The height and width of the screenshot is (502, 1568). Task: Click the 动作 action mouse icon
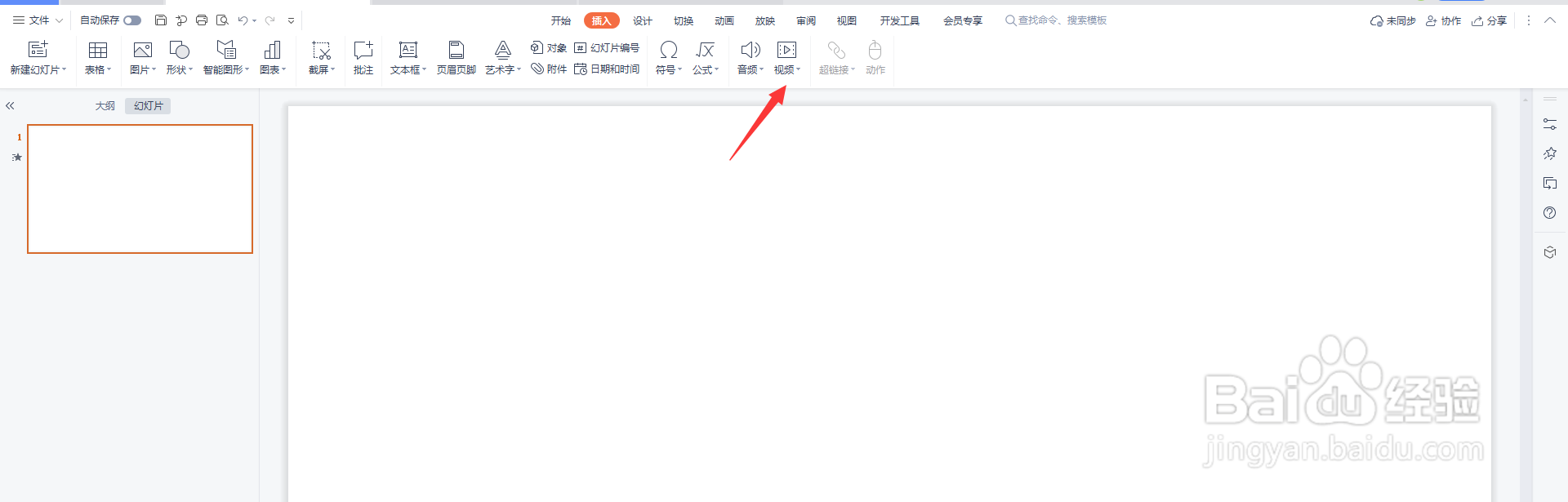pyautogui.click(x=875, y=50)
